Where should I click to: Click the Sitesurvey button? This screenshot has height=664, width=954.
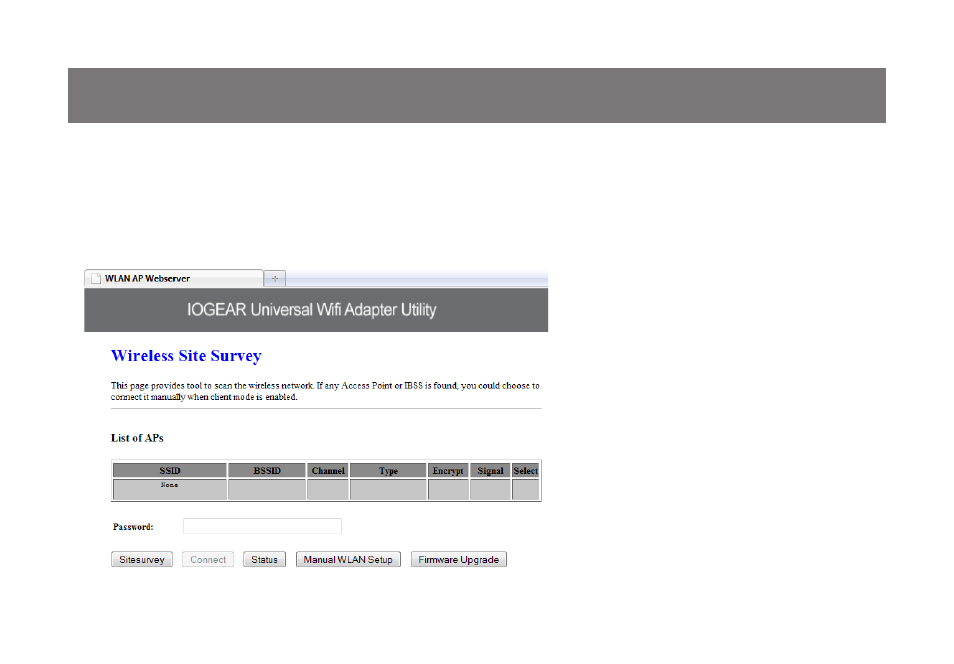(x=142, y=559)
